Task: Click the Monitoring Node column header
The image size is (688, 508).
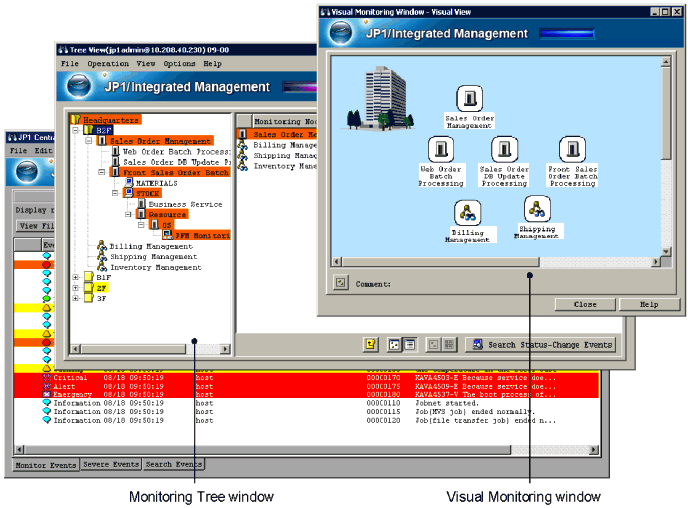Action: [285, 121]
